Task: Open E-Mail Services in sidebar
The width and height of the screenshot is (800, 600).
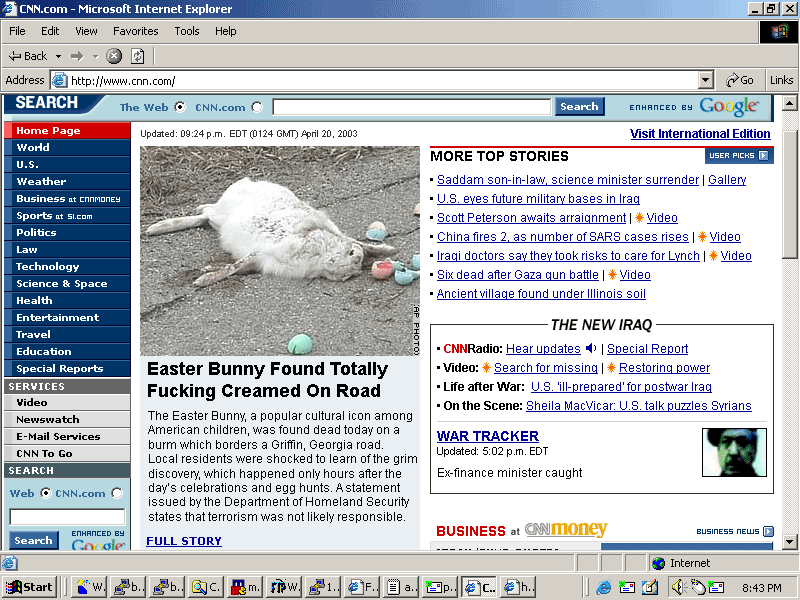Action: click(67, 436)
